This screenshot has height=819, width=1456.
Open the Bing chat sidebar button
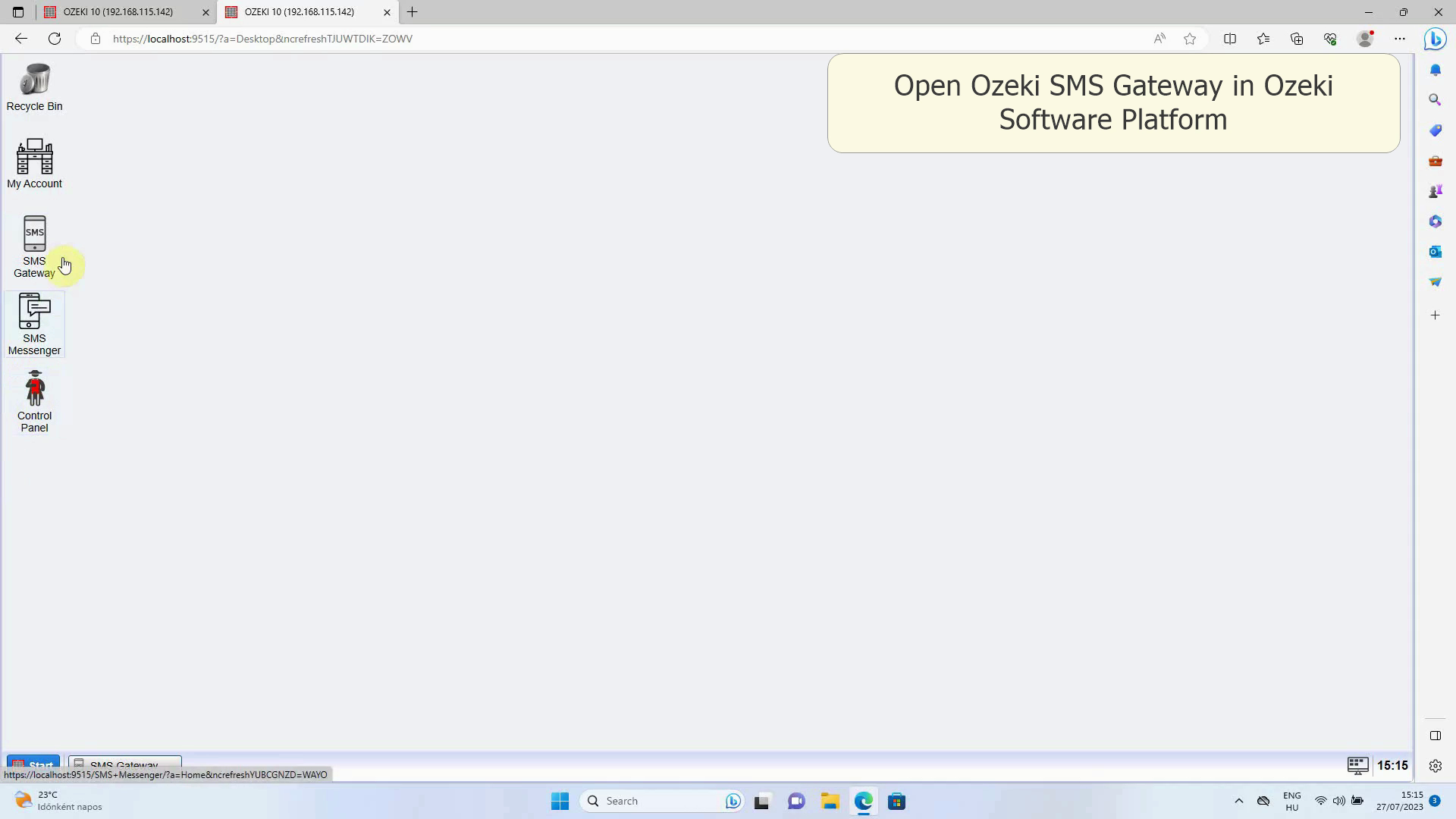pyautogui.click(x=1435, y=39)
